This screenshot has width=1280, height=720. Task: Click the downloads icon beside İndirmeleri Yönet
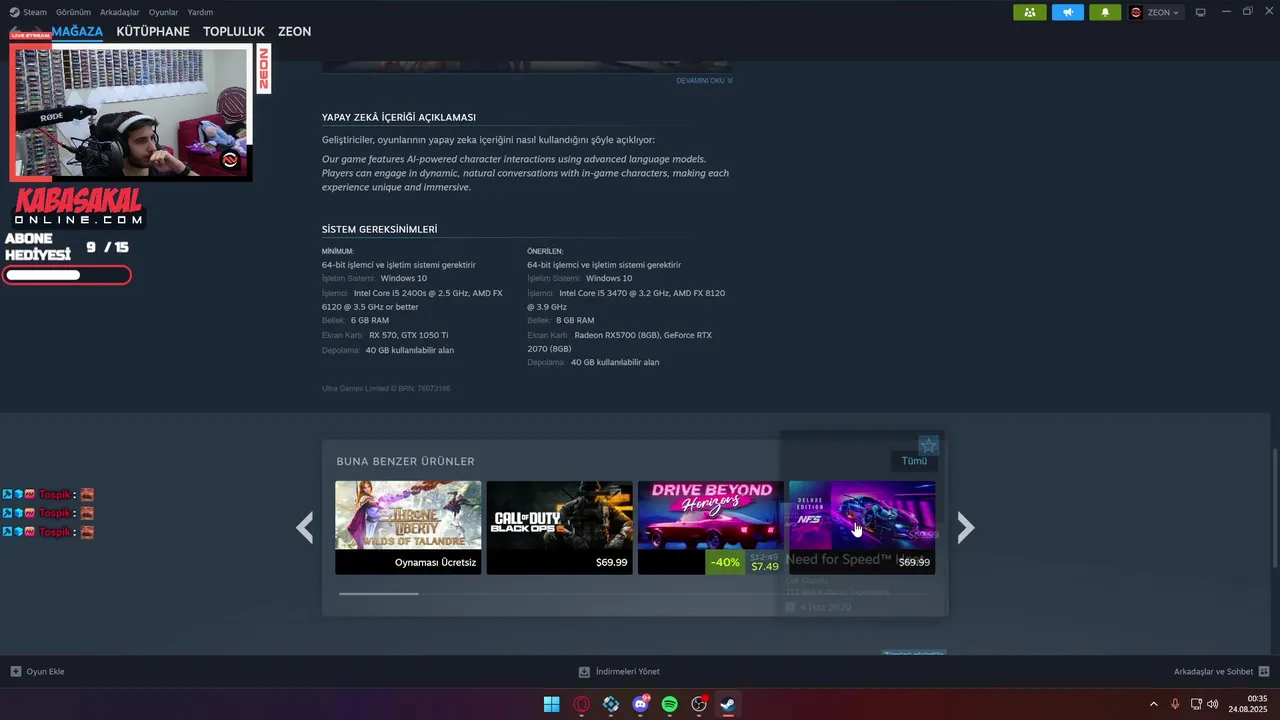click(x=584, y=671)
